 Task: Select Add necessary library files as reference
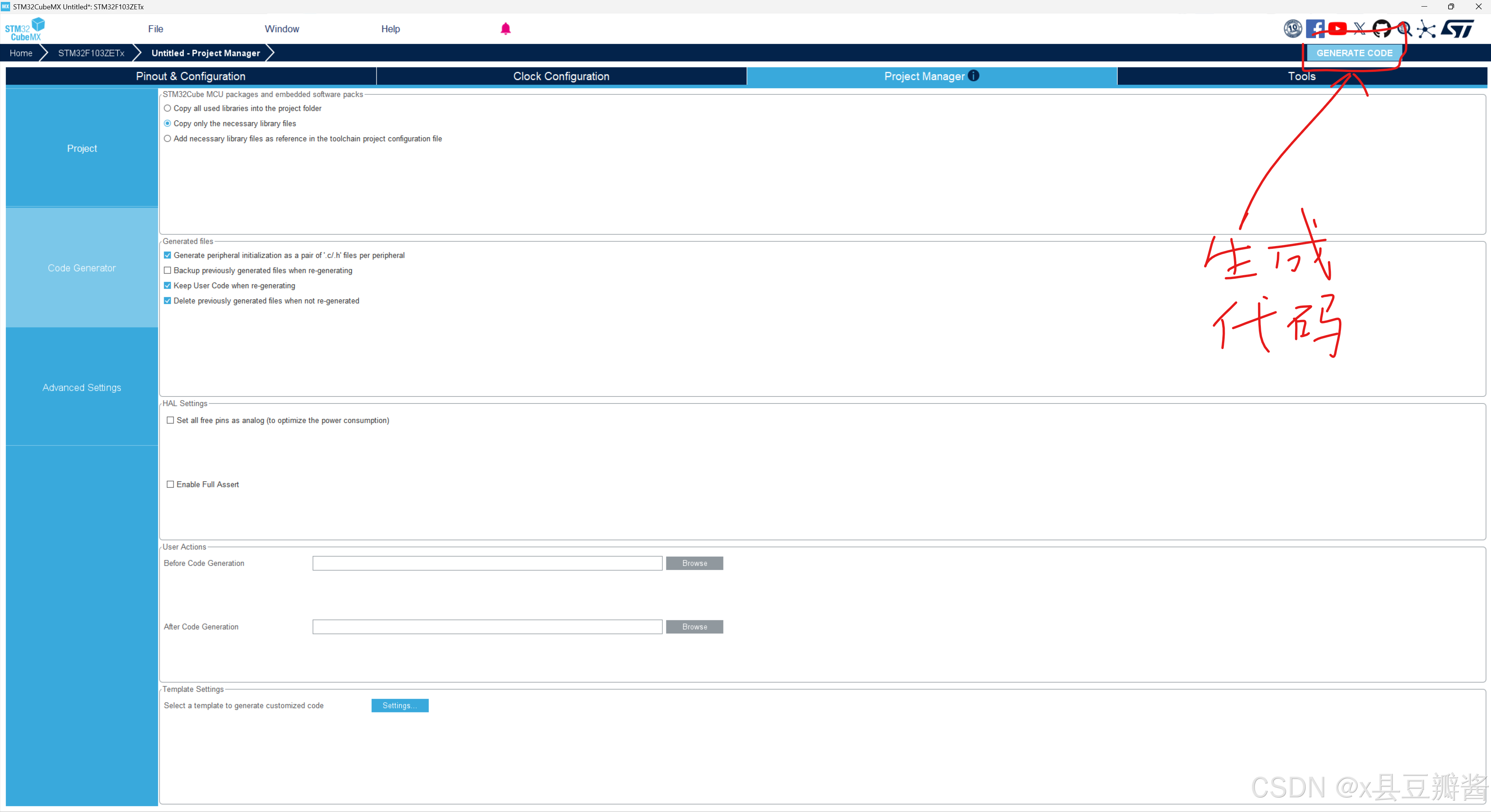coord(167,139)
